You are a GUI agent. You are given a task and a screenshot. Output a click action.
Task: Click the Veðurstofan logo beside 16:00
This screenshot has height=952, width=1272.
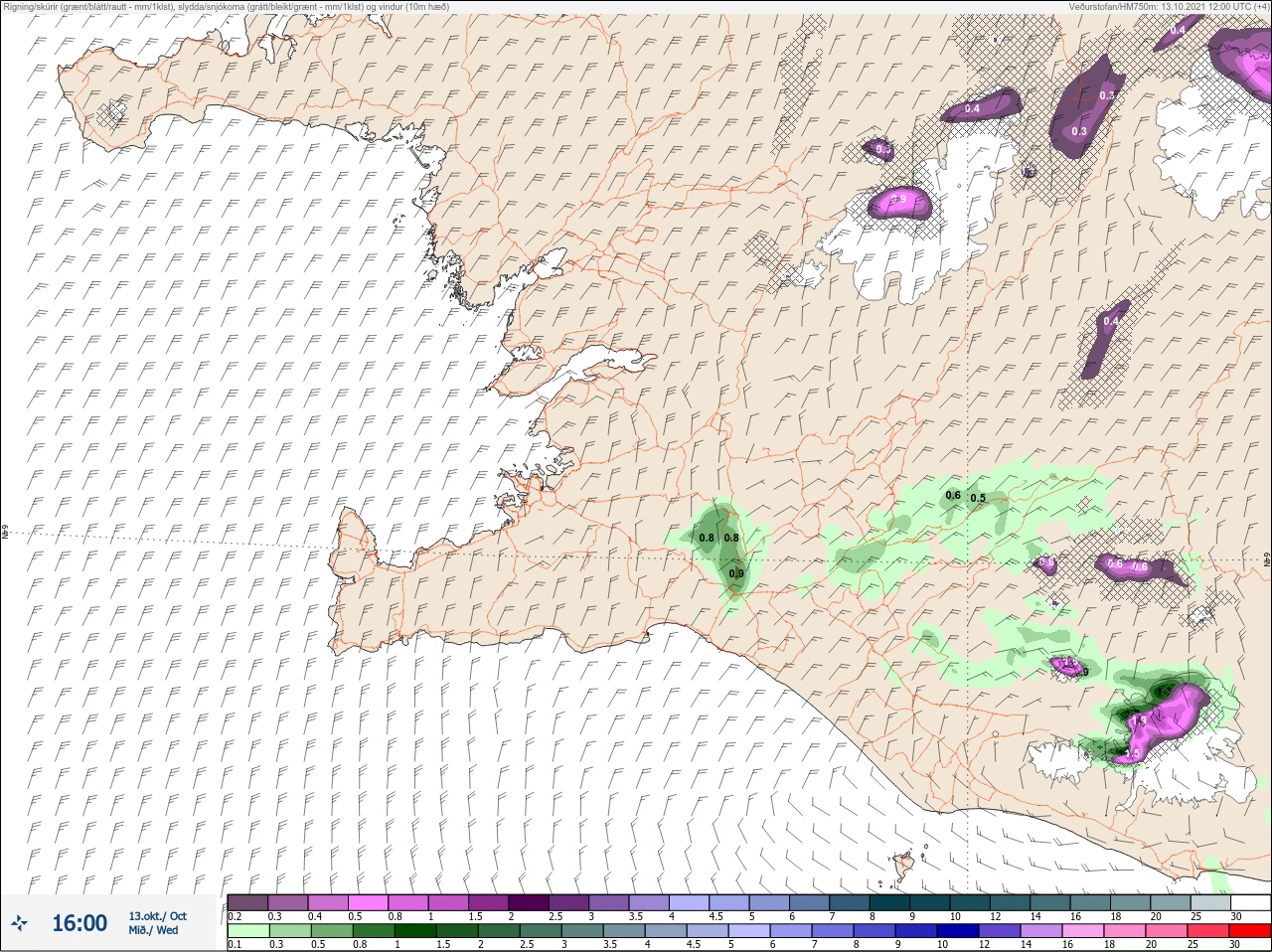(21, 923)
